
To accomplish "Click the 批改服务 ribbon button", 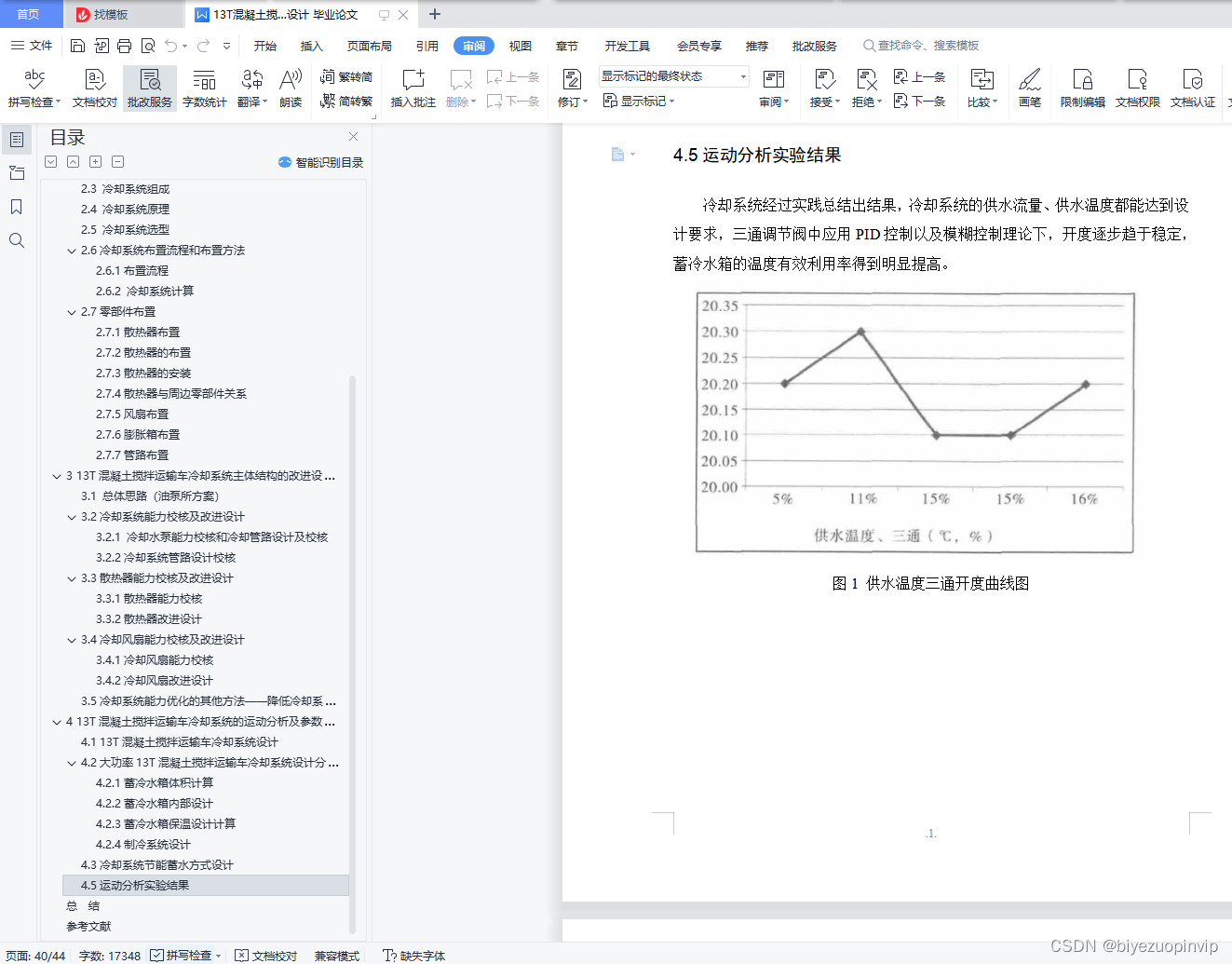I will click(x=150, y=88).
